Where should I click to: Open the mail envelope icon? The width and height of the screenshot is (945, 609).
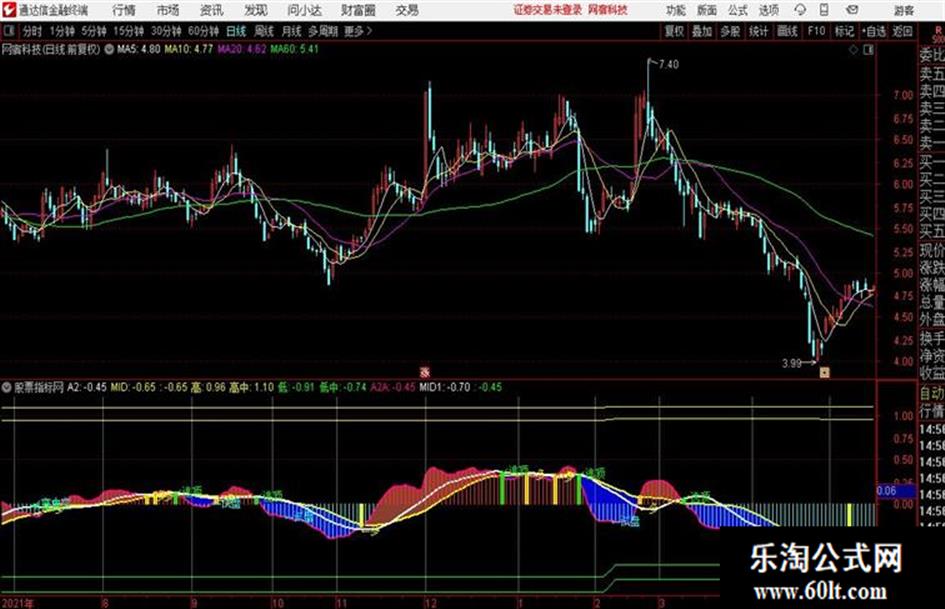(852, 10)
